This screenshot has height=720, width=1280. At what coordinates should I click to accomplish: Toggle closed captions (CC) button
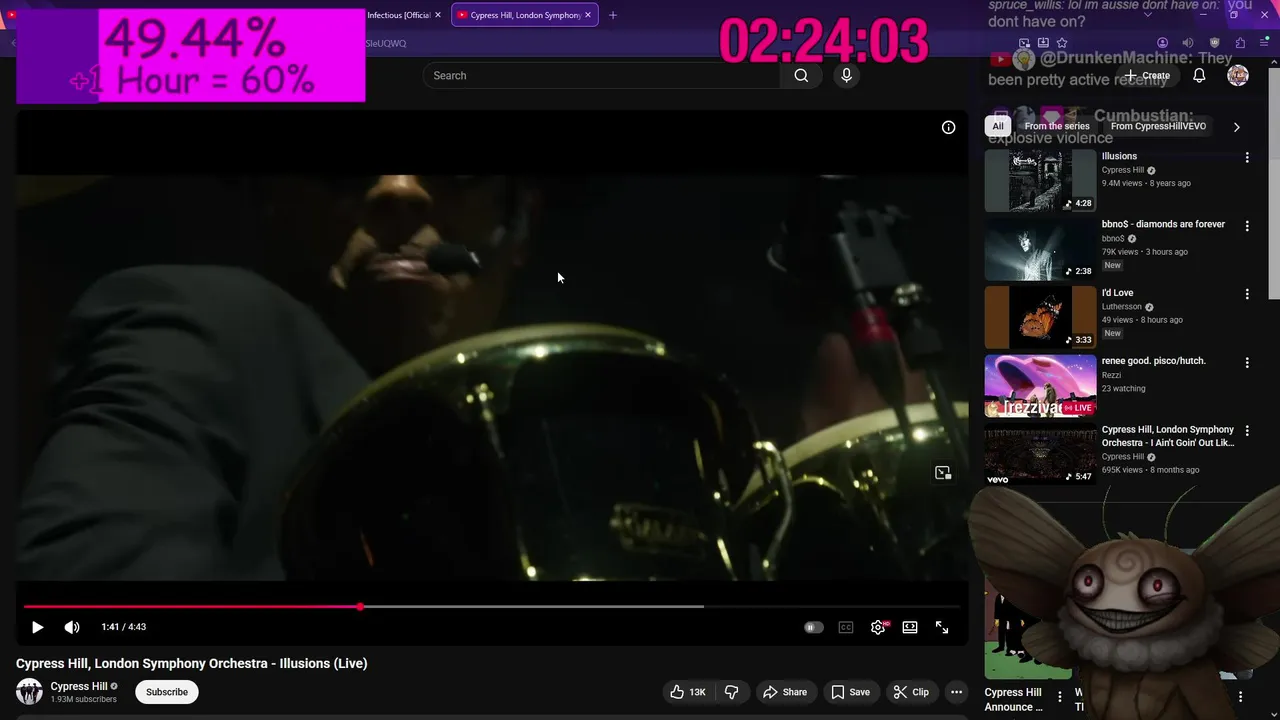pos(846,627)
